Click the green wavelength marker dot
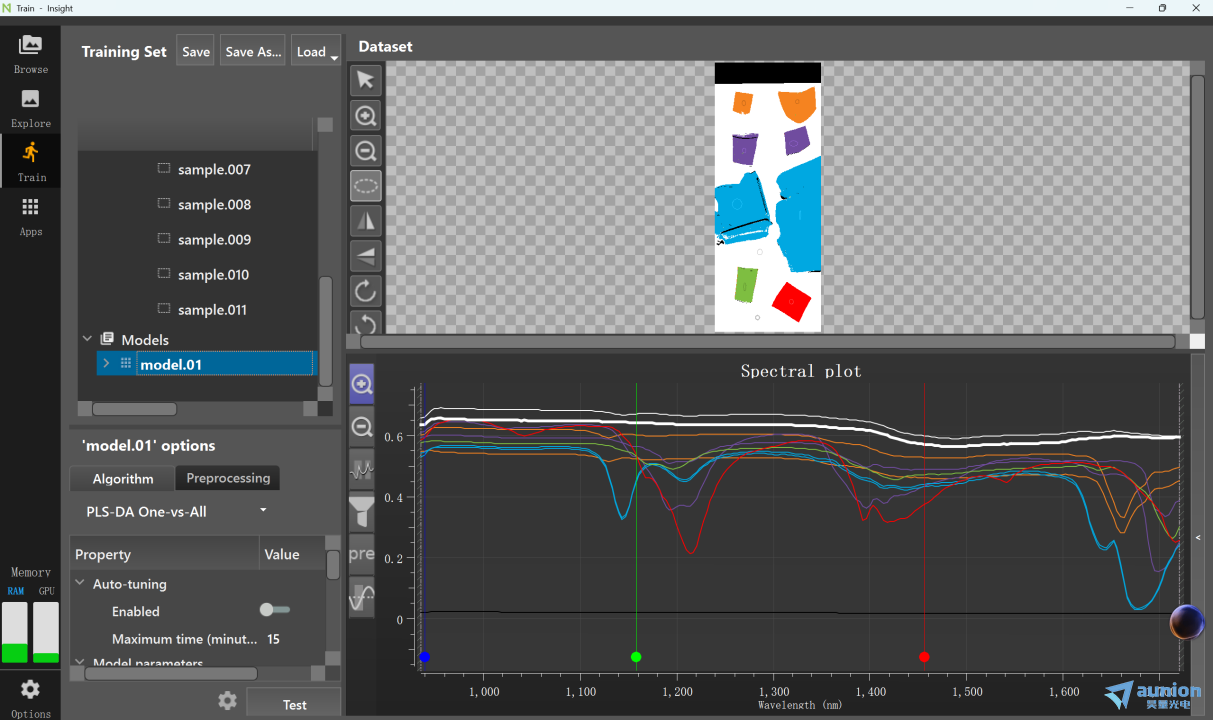 point(636,657)
